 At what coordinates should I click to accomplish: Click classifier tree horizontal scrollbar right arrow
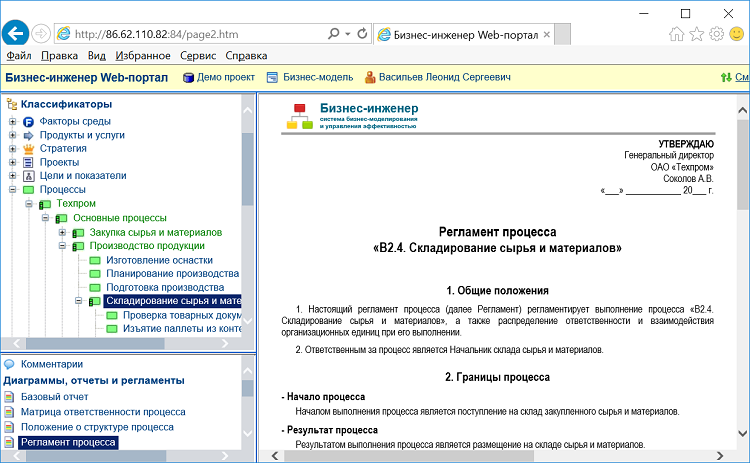(x=225, y=343)
